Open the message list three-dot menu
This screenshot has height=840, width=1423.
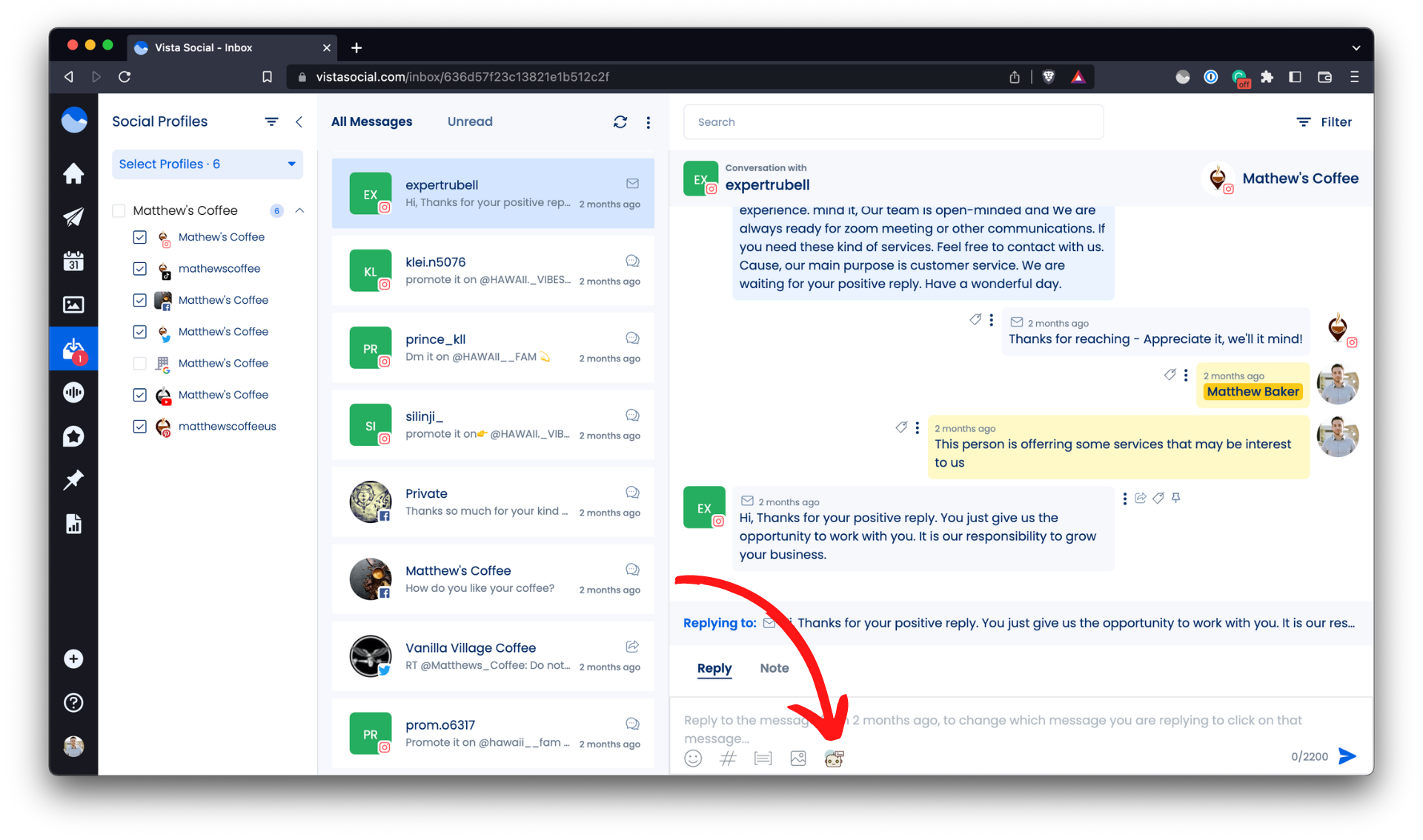pos(649,122)
